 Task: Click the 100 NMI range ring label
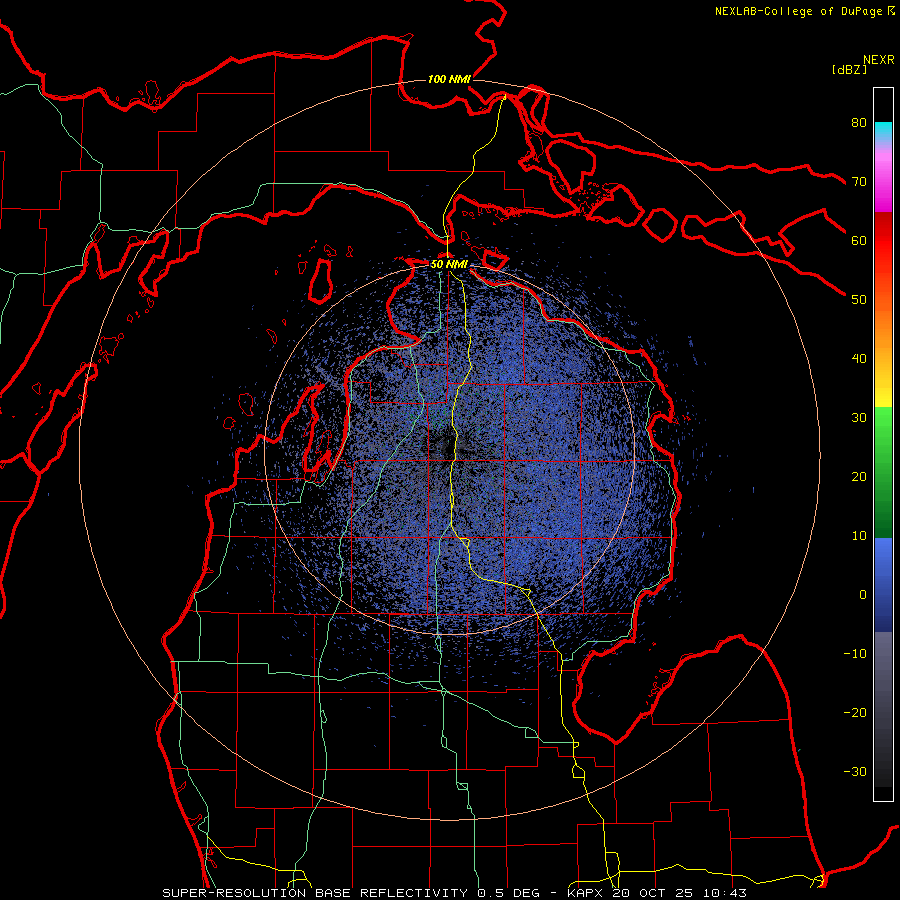(x=449, y=79)
